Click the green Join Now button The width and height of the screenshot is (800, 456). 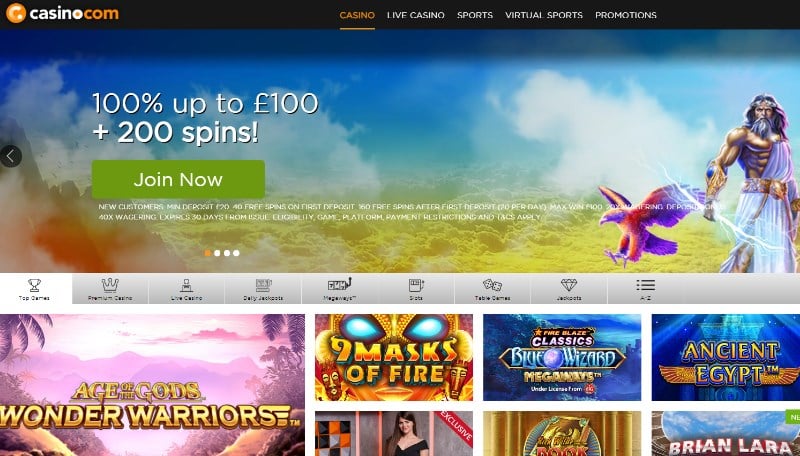[x=178, y=180]
